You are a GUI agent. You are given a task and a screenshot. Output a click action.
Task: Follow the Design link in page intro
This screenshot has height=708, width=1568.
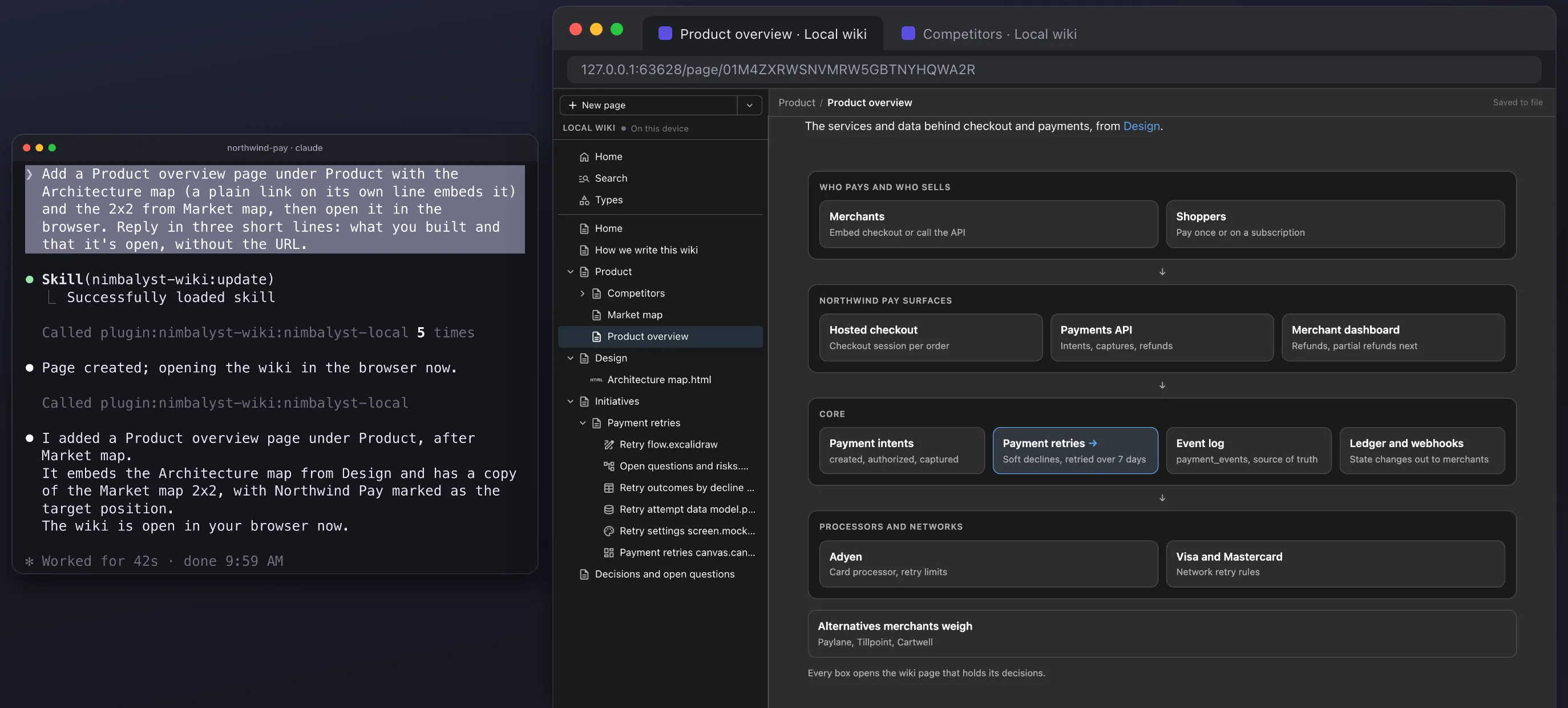pos(1141,126)
